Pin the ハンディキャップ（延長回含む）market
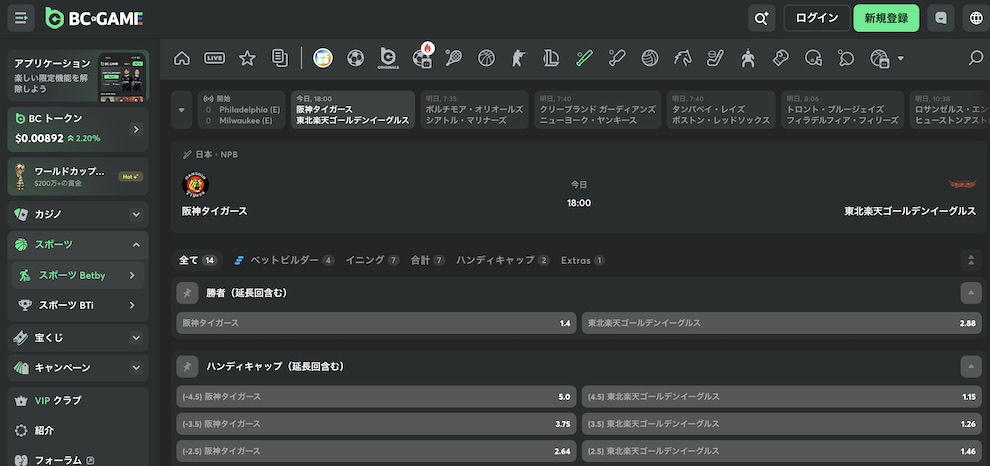990x466 pixels. click(x=187, y=366)
